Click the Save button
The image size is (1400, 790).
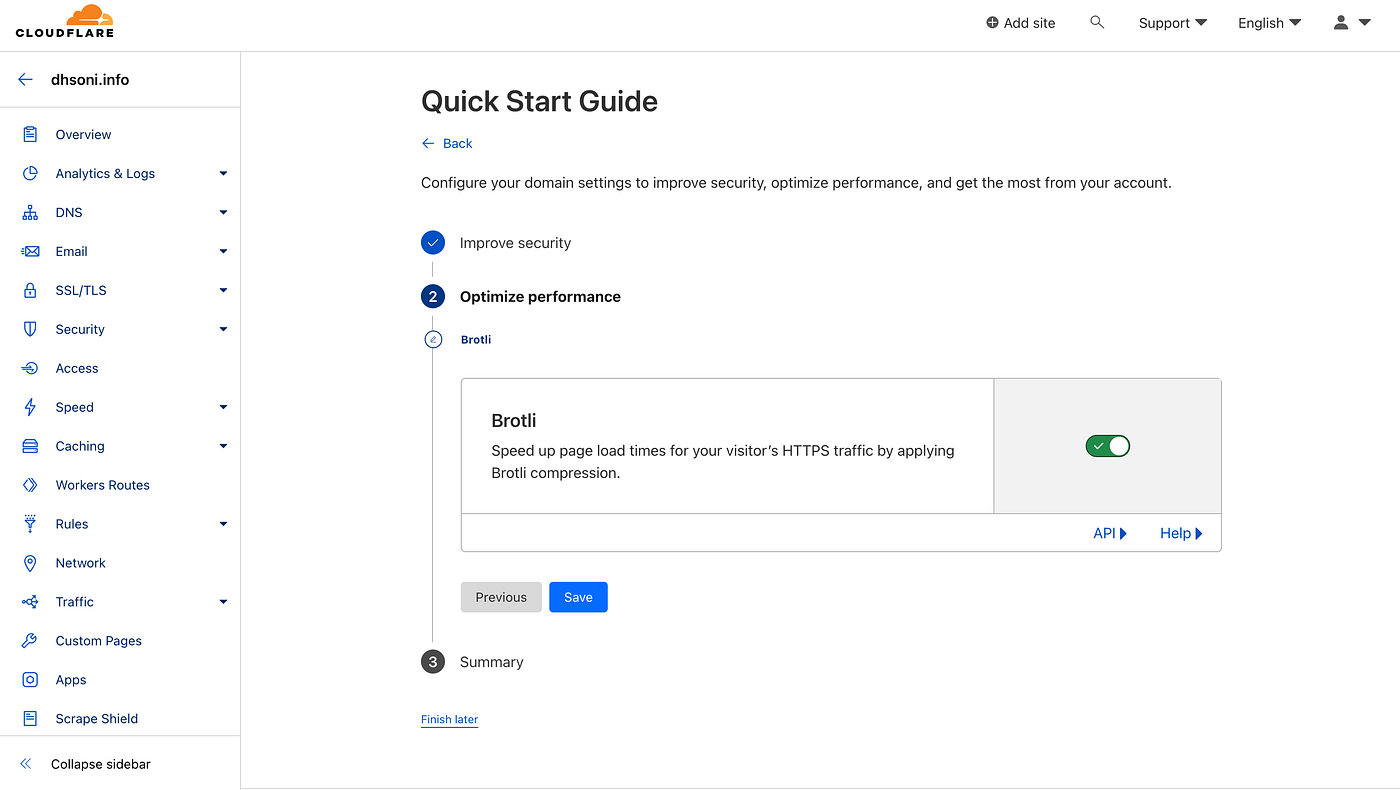point(578,597)
